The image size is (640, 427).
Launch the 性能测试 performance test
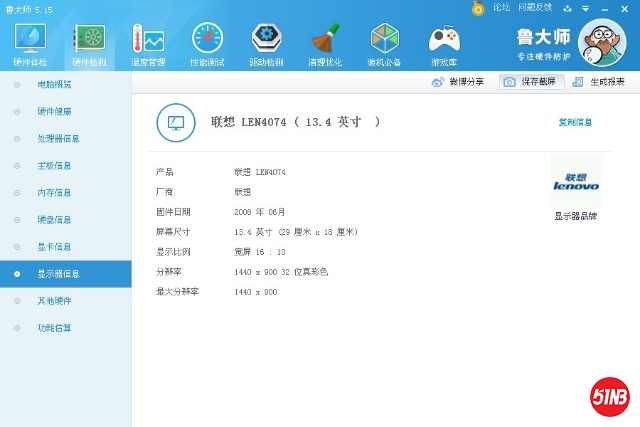pos(207,44)
